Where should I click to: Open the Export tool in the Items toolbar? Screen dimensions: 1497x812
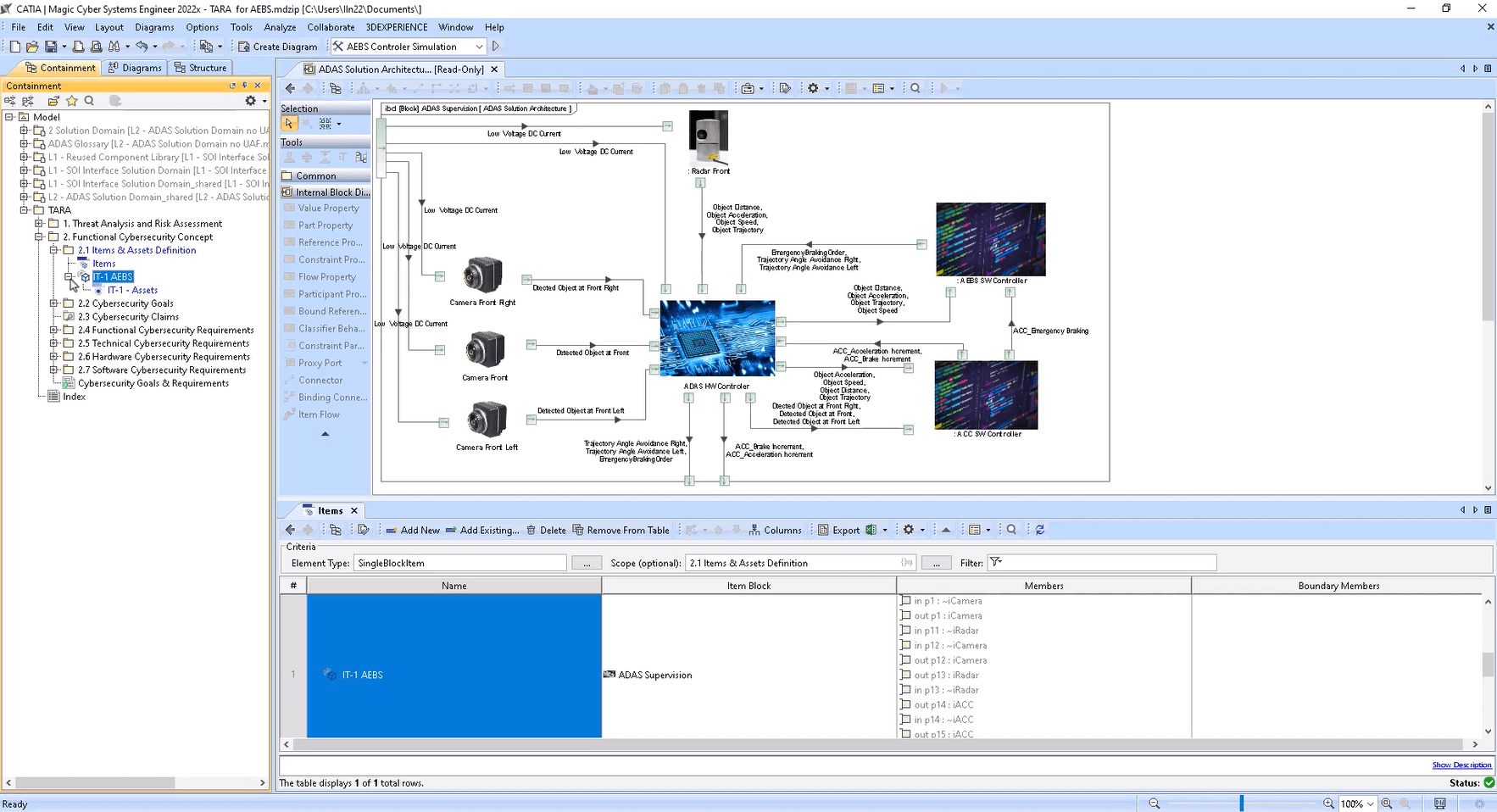pos(843,530)
